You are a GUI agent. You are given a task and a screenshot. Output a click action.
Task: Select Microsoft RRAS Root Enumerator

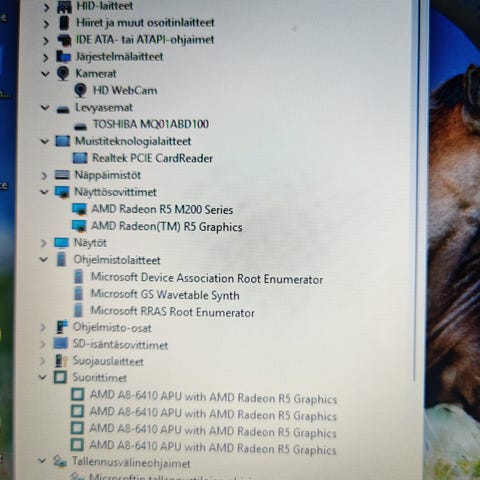click(173, 312)
